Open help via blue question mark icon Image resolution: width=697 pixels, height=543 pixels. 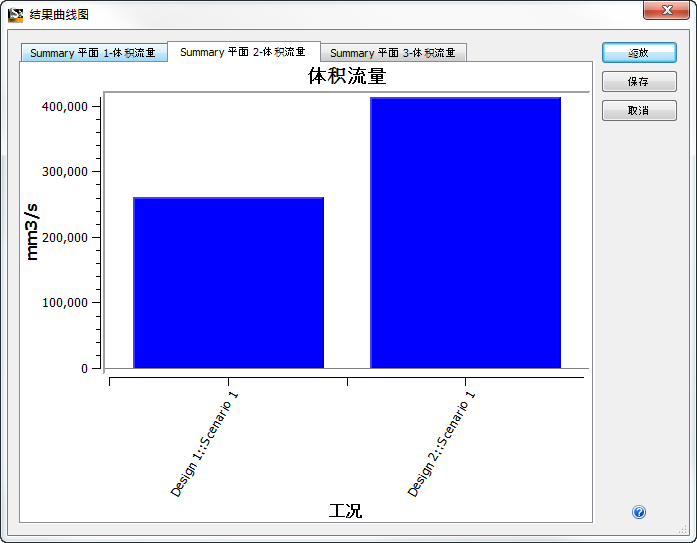coord(639,512)
